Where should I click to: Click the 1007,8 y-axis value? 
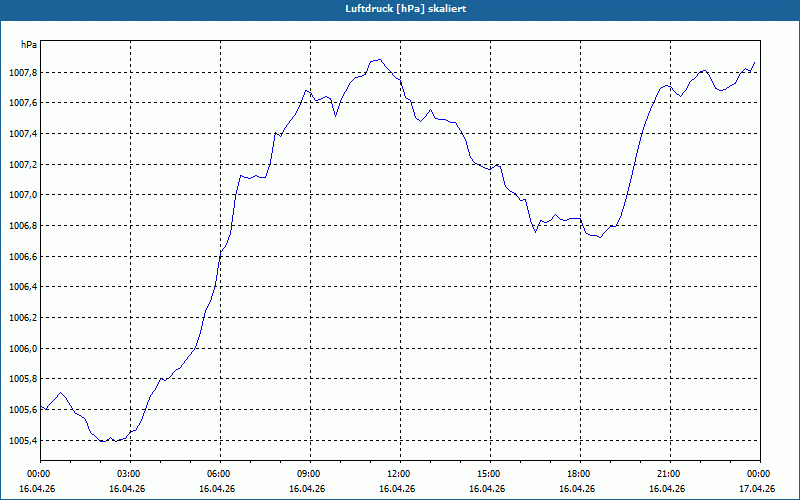[23, 73]
